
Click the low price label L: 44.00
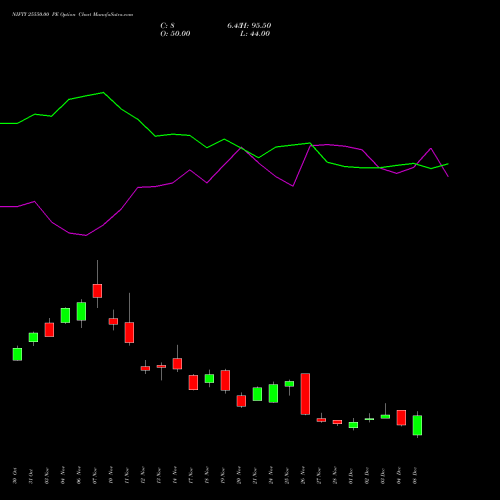pos(255,34)
